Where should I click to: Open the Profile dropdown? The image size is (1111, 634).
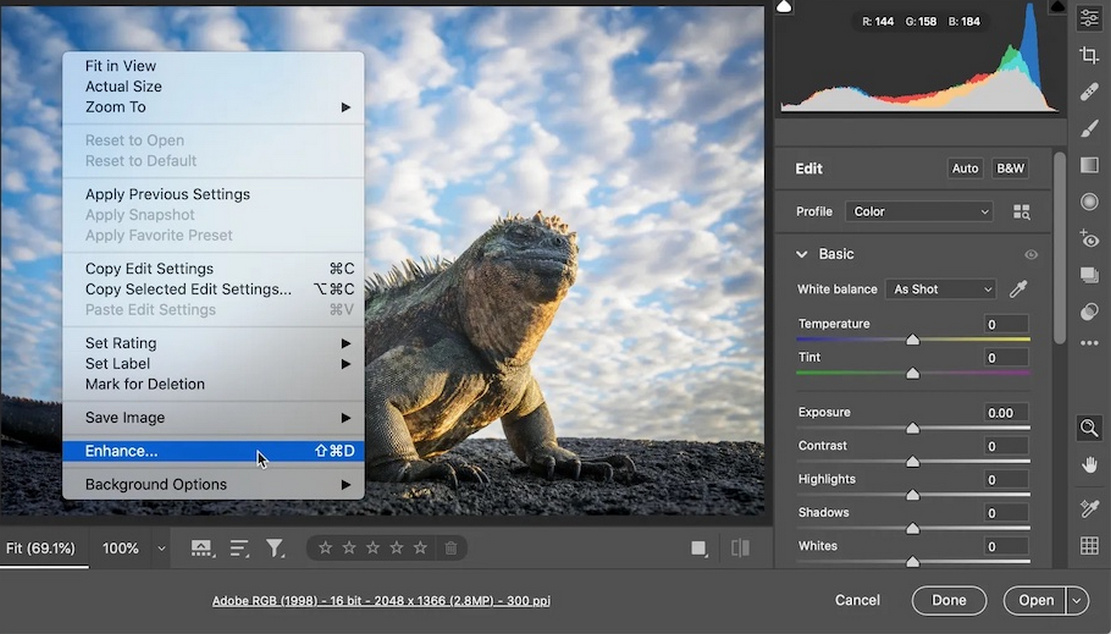918,211
